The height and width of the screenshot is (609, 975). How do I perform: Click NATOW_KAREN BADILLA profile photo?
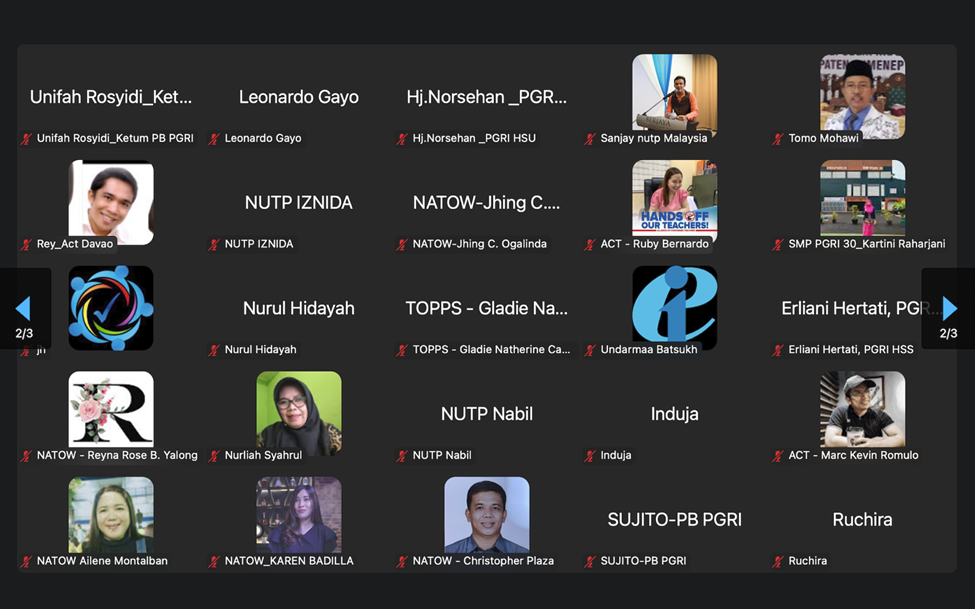(x=298, y=515)
